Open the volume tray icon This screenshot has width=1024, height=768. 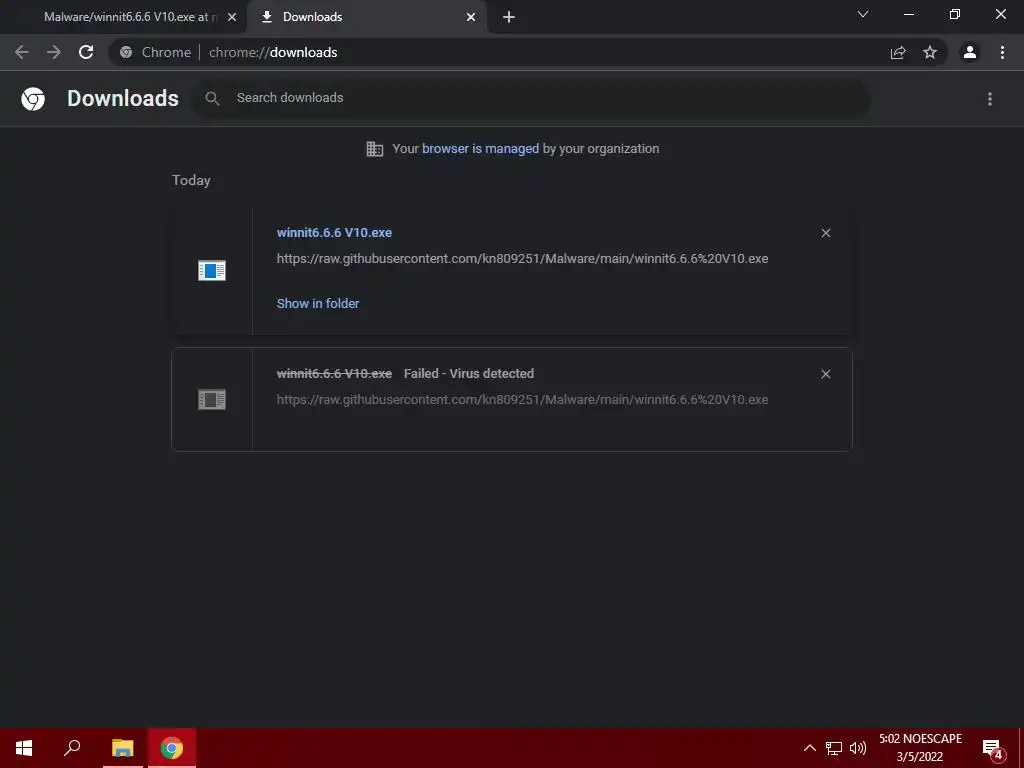[857, 748]
